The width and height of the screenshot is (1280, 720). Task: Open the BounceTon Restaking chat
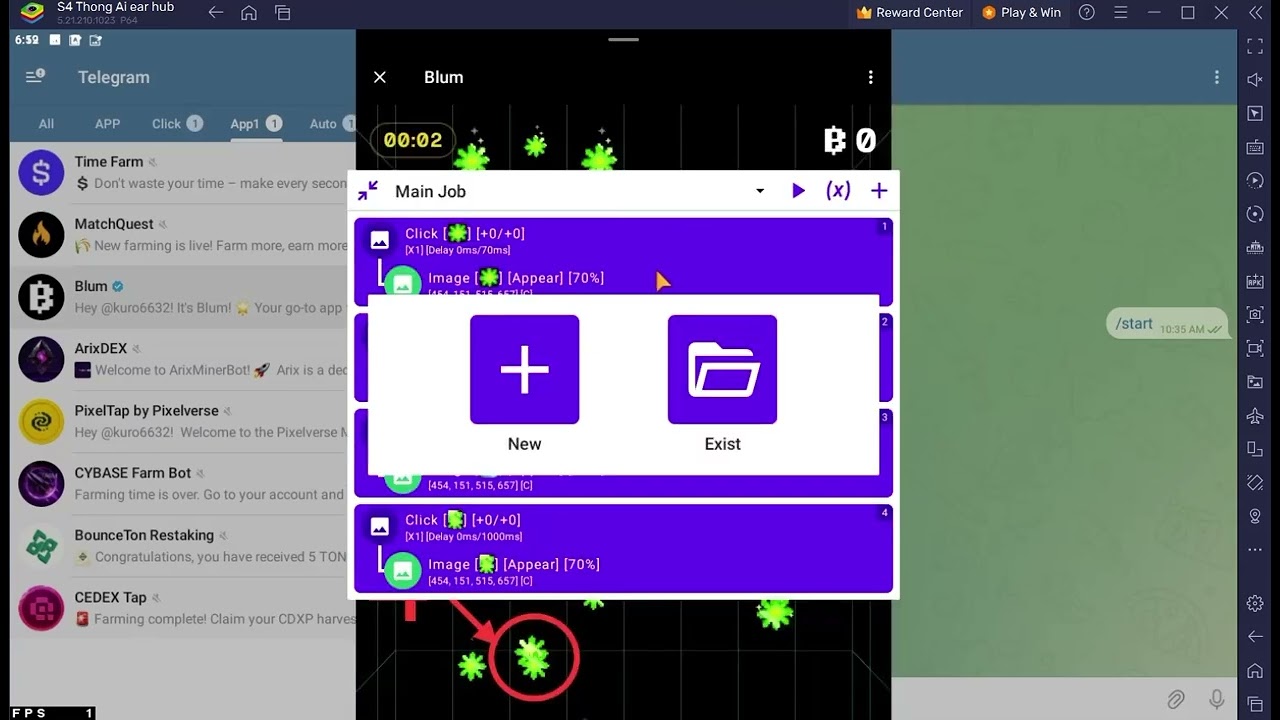tap(183, 546)
